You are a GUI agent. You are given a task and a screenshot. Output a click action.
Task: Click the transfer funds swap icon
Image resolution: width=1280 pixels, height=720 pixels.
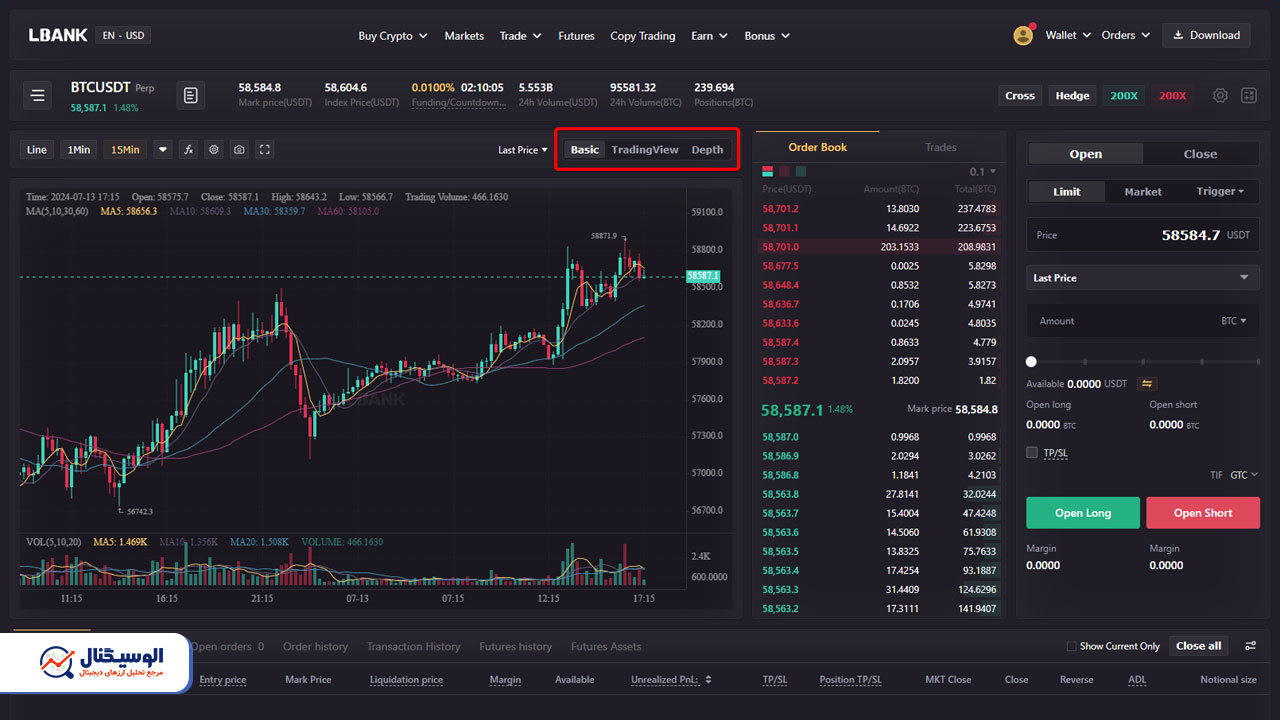click(x=1147, y=384)
